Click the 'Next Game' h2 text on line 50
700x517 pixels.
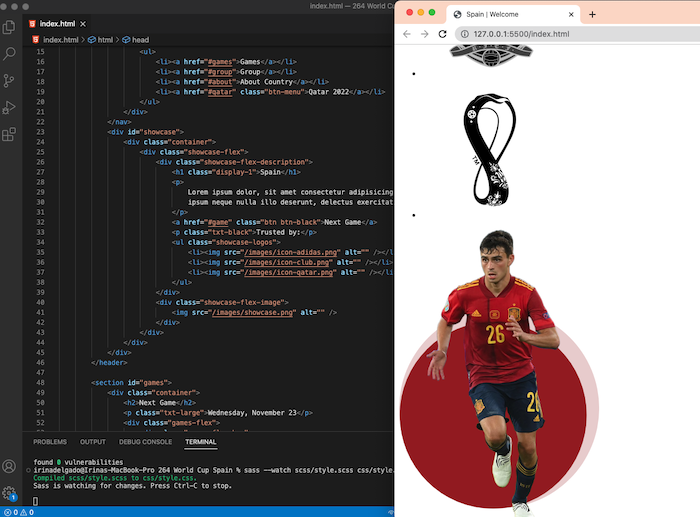(x=157, y=403)
